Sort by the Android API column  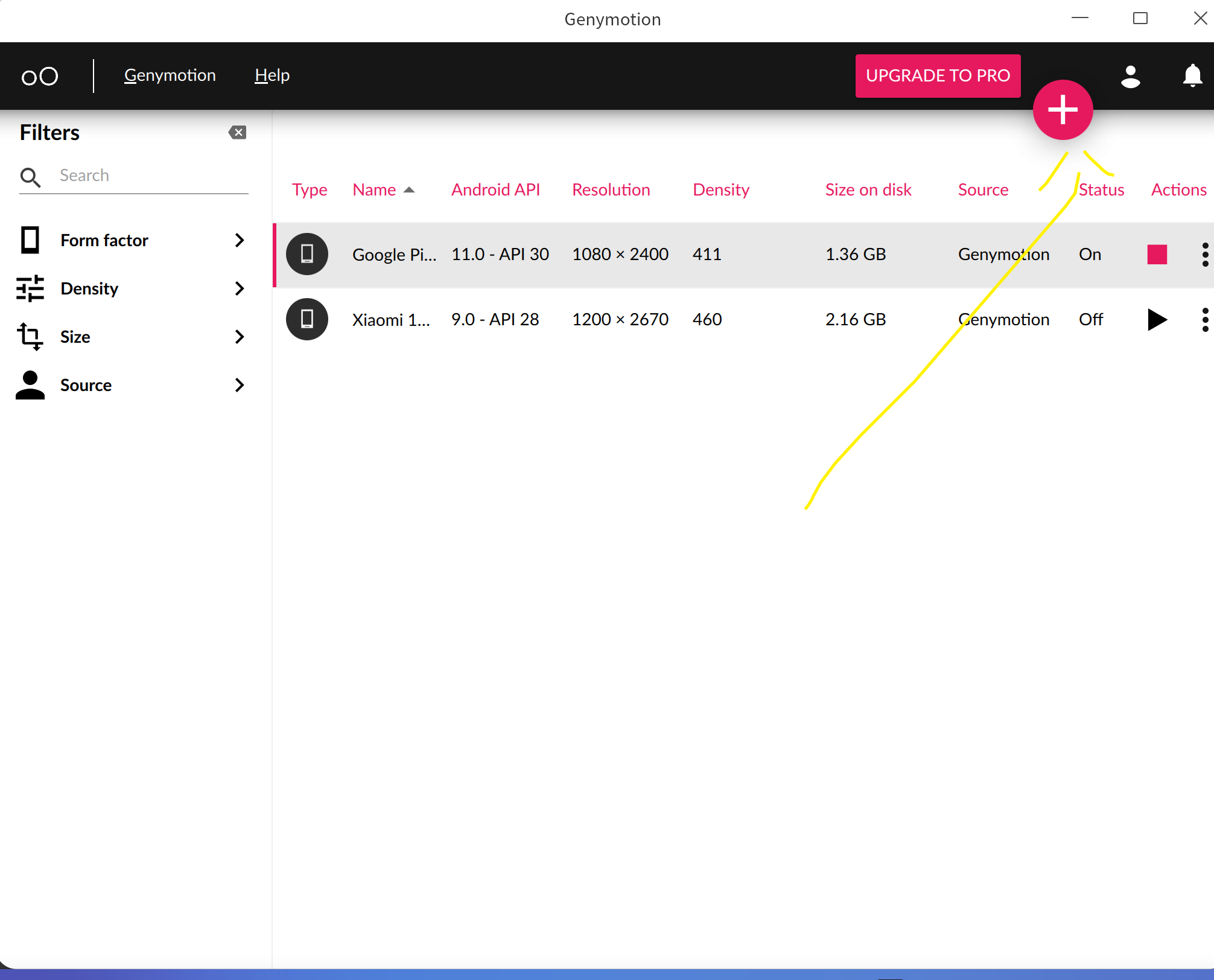coord(495,189)
